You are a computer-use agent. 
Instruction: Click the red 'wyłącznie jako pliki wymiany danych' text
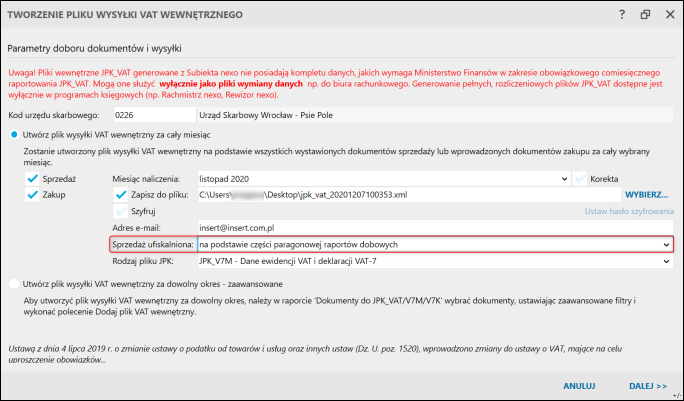coord(231,84)
